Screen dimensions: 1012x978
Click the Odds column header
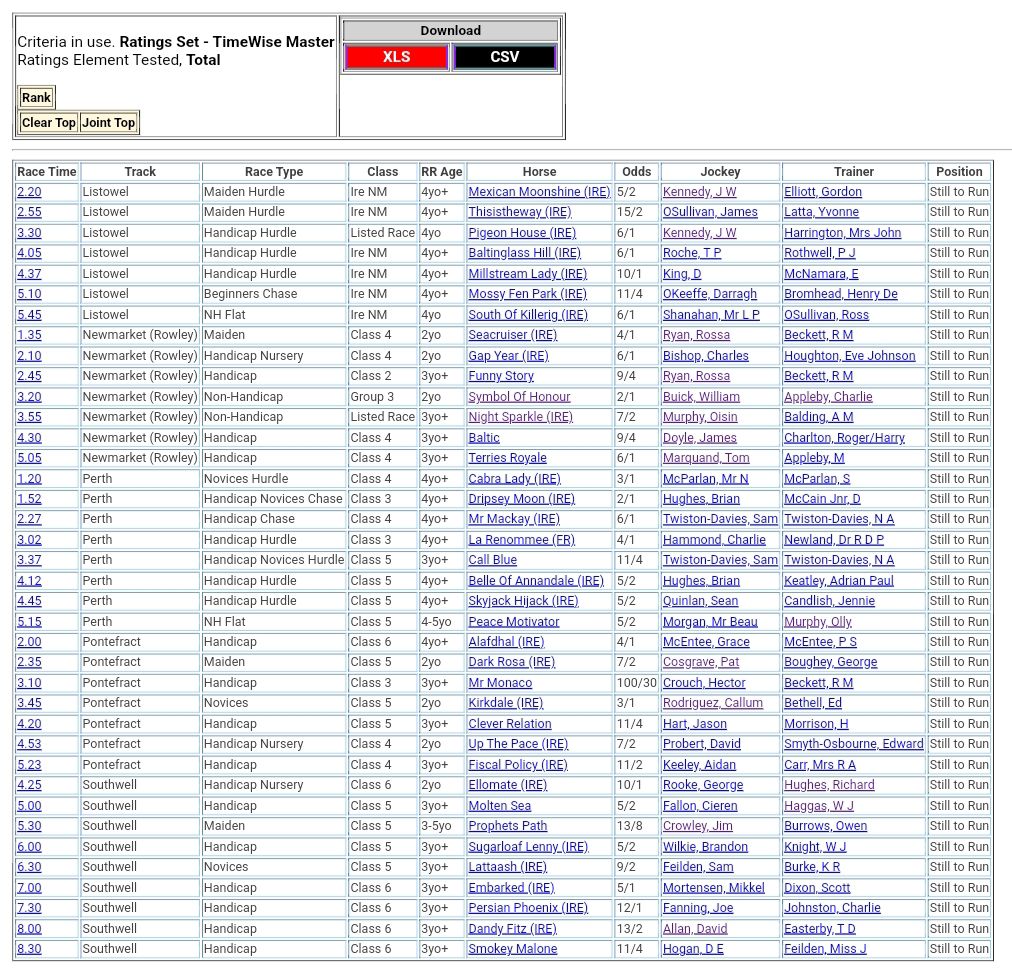pyautogui.click(x=636, y=172)
